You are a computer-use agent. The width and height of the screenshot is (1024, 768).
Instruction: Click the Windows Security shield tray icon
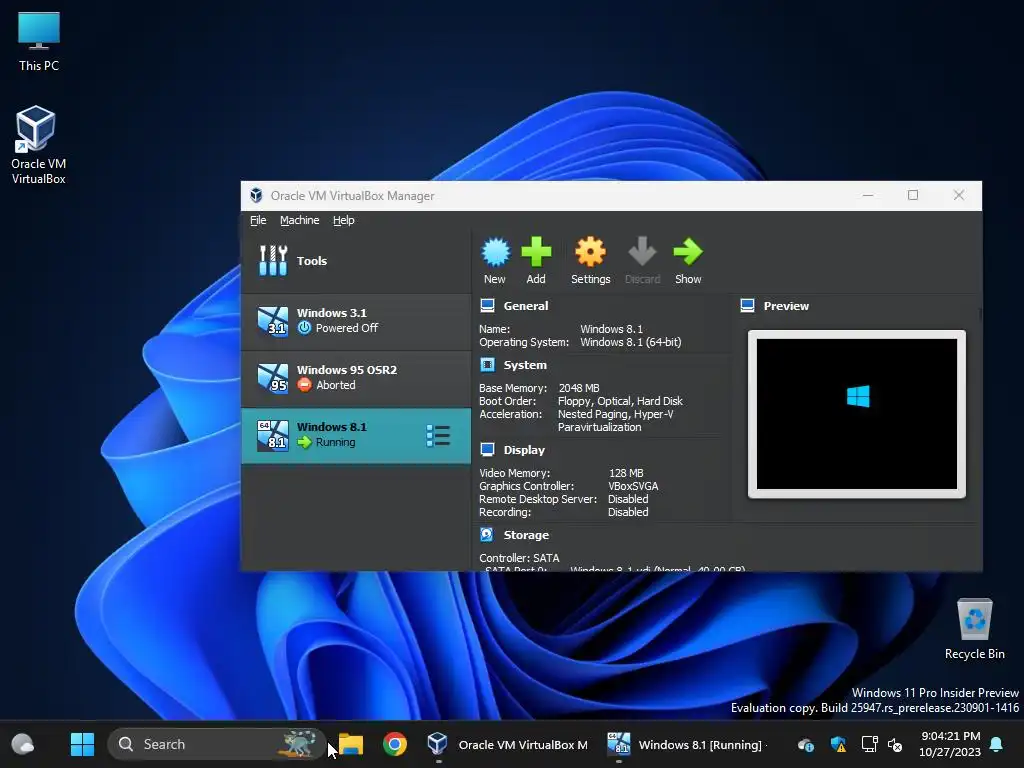838,744
